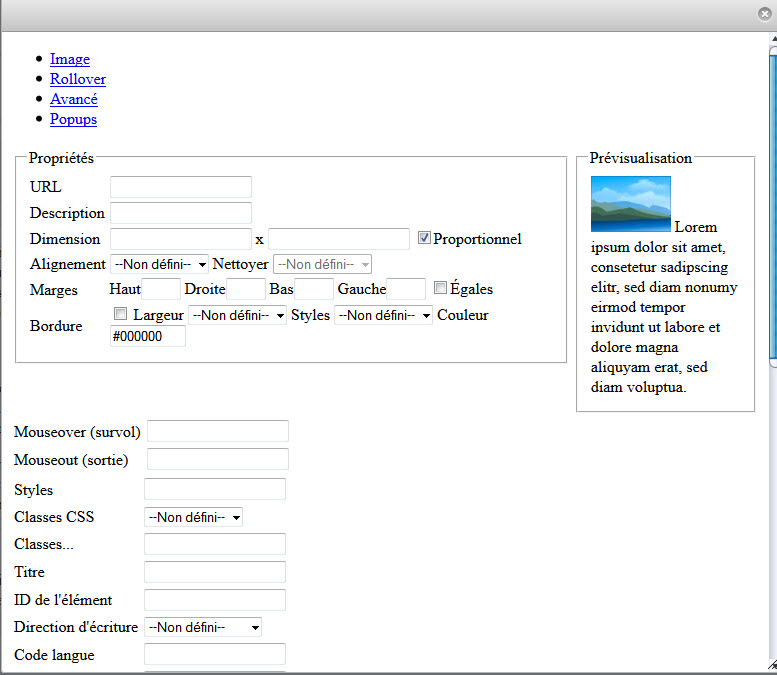
Task: Click the URL input field
Action: (181, 187)
